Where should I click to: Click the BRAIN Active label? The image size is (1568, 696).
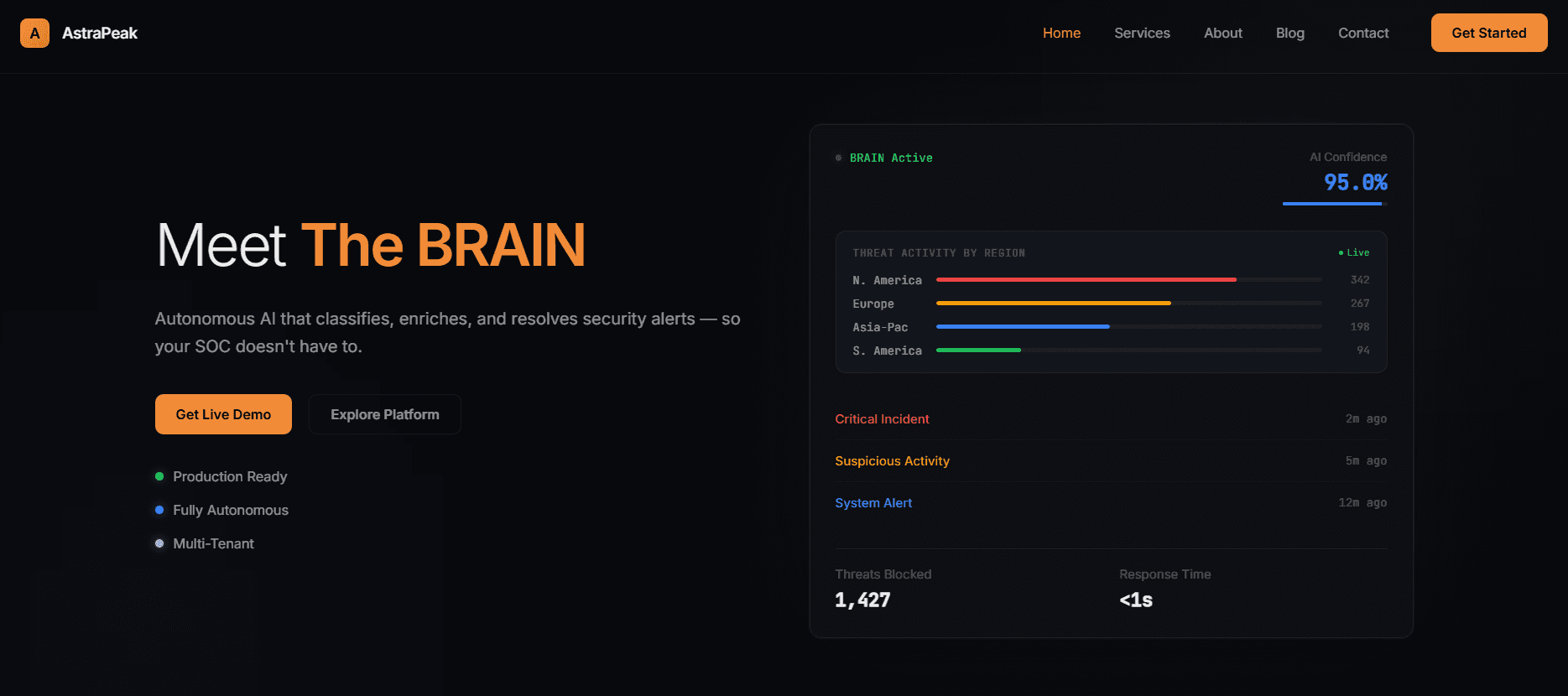click(x=891, y=158)
